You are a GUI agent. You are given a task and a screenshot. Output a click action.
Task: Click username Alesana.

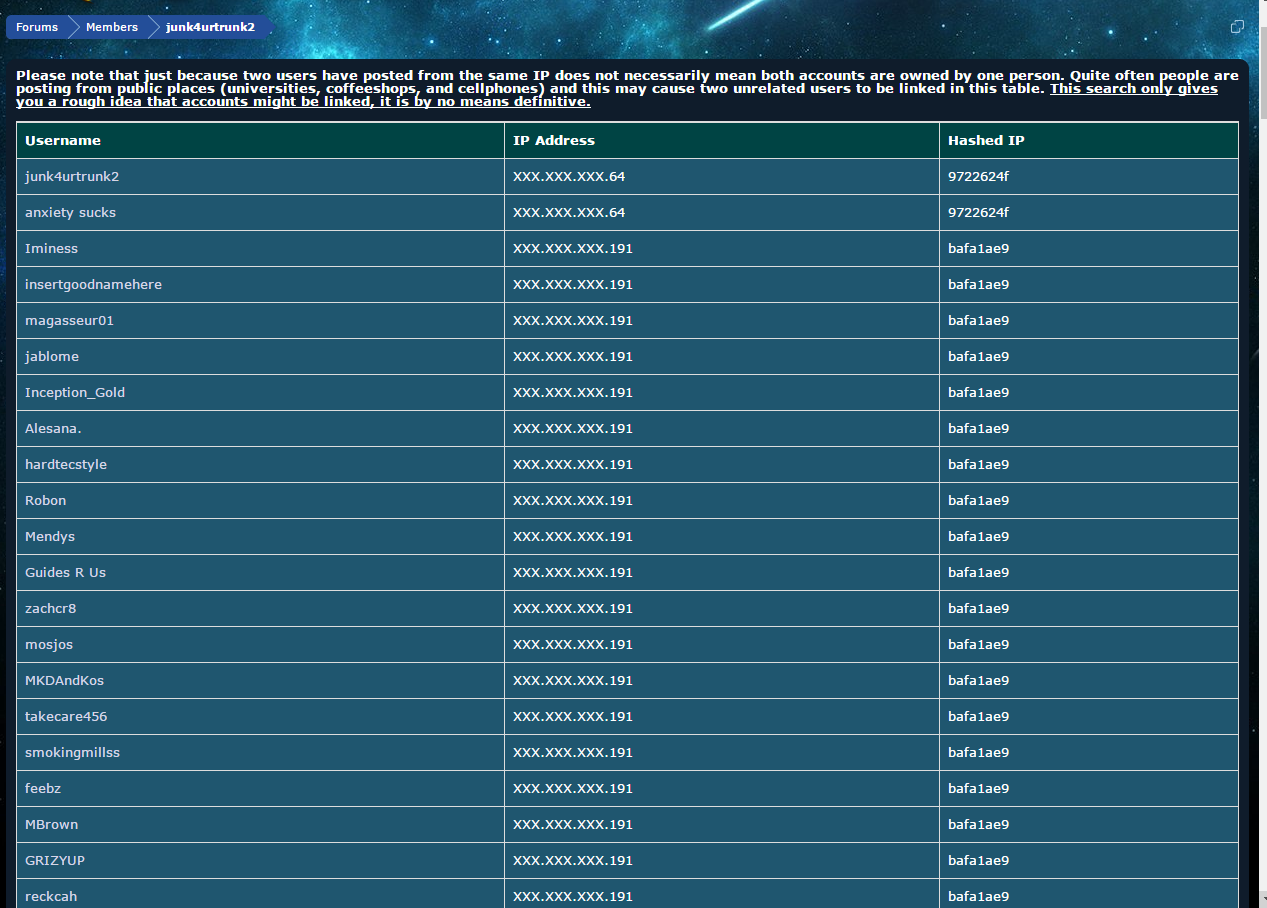(53, 429)
